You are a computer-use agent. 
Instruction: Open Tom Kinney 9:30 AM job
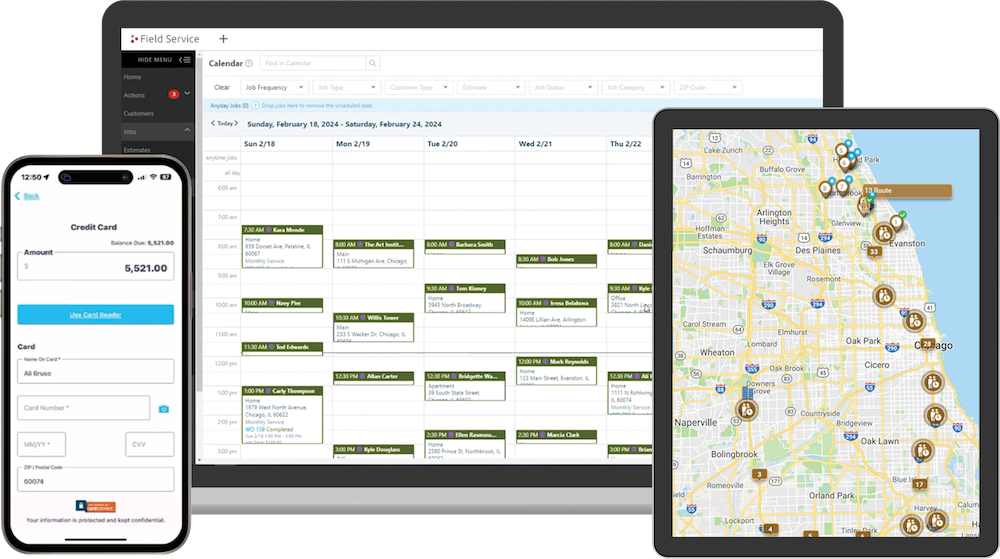pos(466,298)
